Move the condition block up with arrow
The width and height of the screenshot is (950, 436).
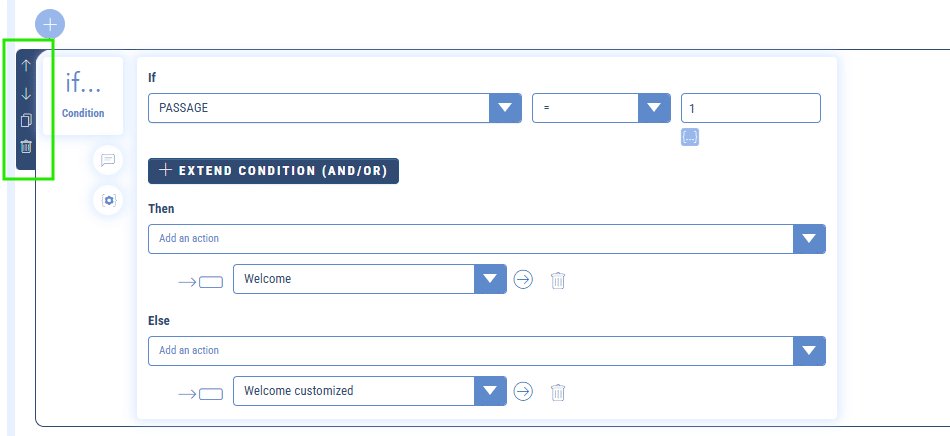pyautogui.click(x=26, y=65)
